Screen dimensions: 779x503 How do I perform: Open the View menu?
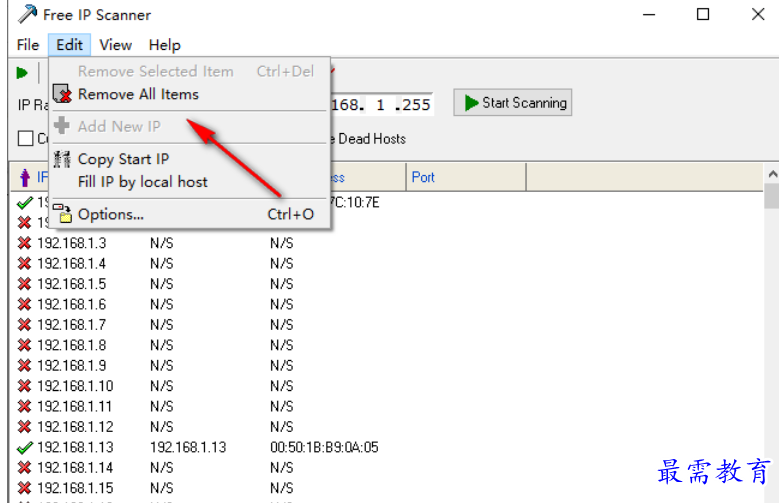click(115, 45)
